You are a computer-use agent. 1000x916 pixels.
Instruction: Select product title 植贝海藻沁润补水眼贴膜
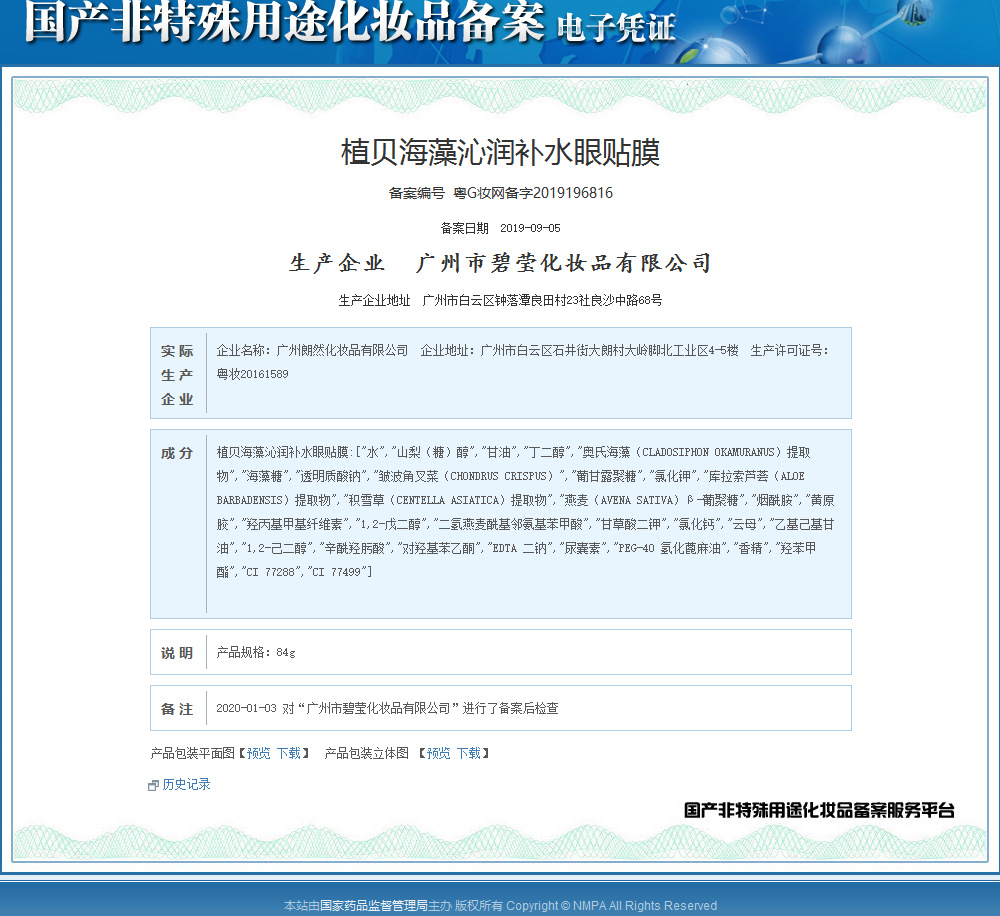point(500,152)
